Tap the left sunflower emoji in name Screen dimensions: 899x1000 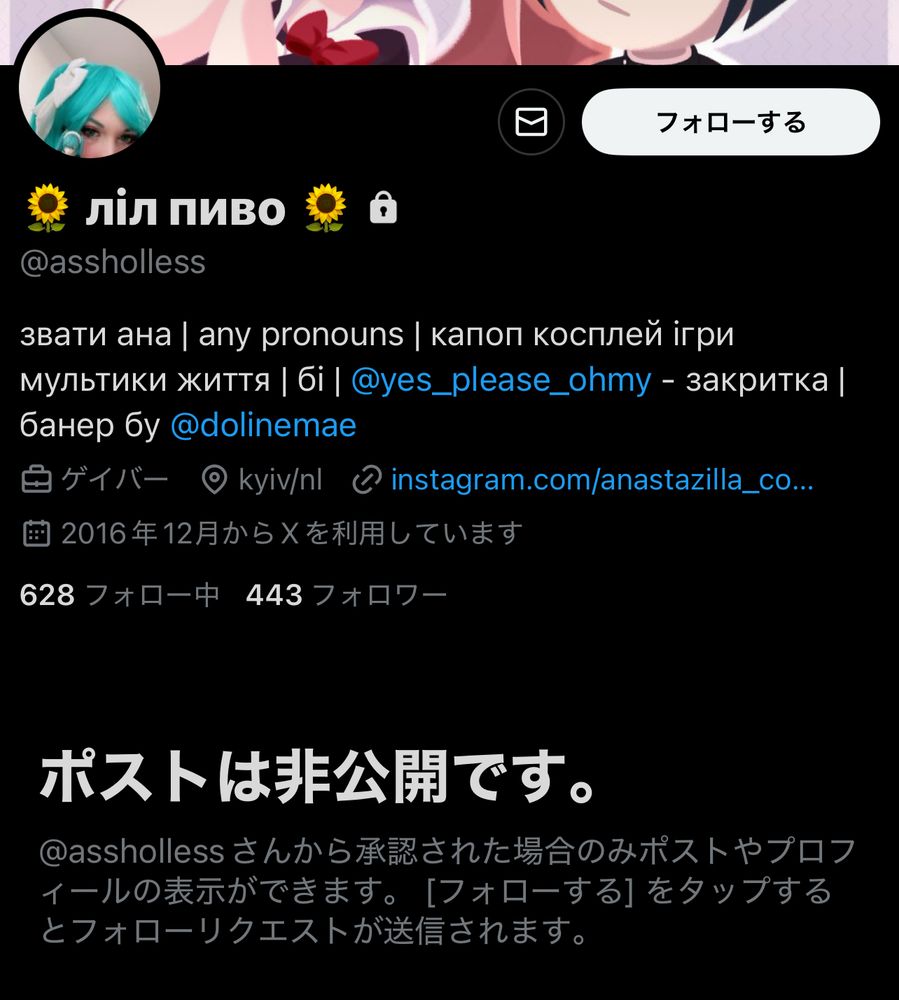point(47,207)
